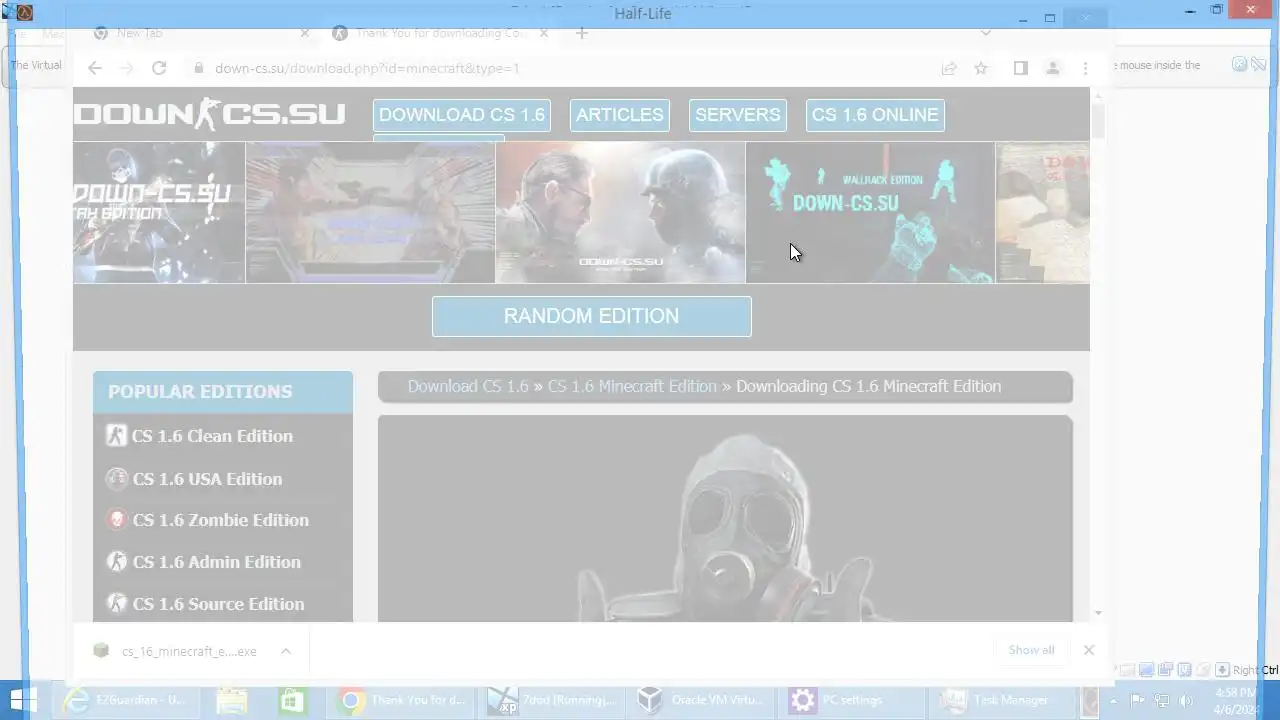Open CS 1.6 ONLINE menu item

(875, 115)
